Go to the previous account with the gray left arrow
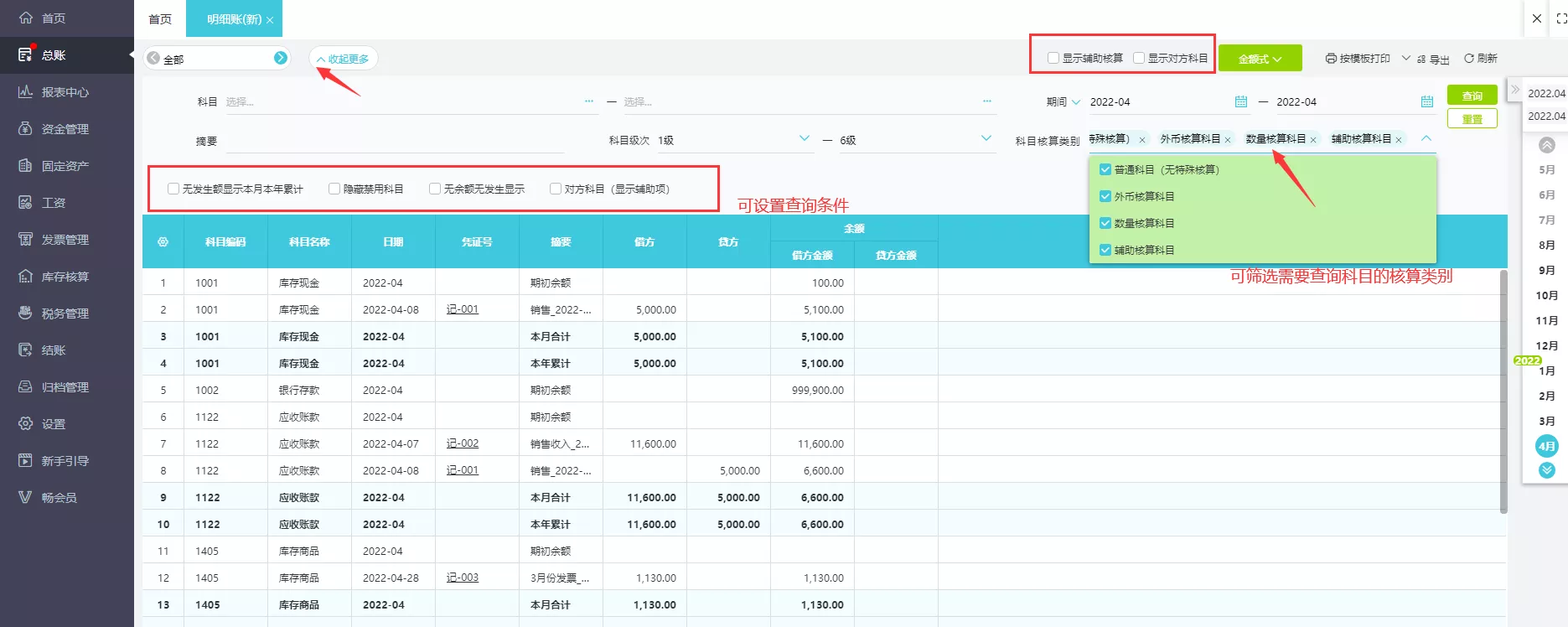The image size is (1568, 627). (x=153, y=58)
